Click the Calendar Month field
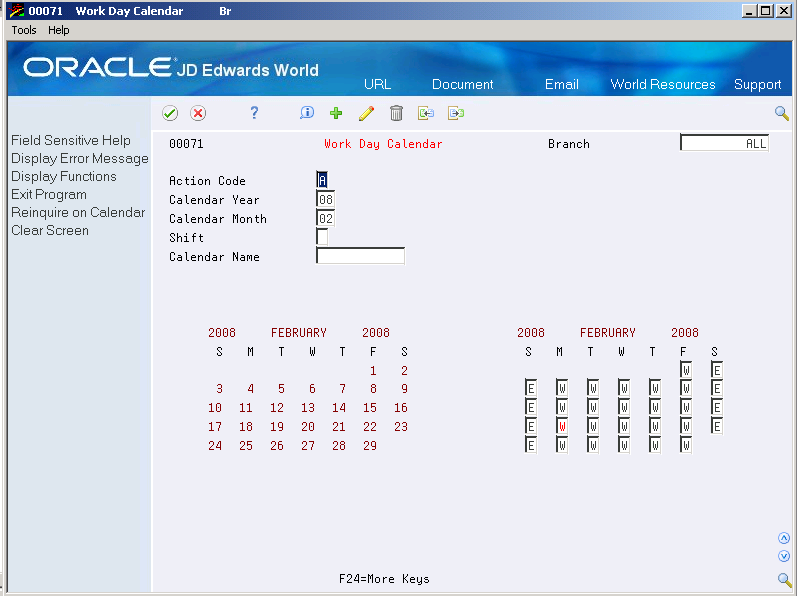Image resolution: width=797 pixels, height=596 pixels. click(325, 218)
